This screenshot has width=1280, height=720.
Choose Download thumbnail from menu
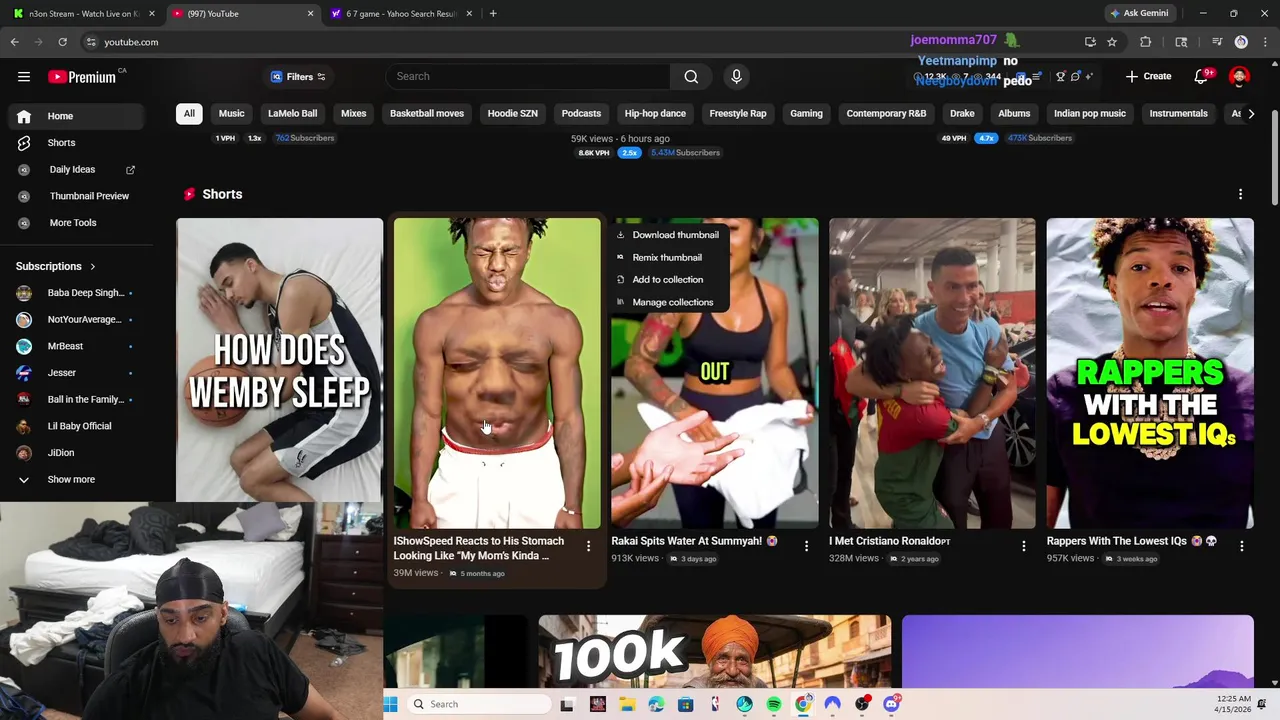[668, 235]
